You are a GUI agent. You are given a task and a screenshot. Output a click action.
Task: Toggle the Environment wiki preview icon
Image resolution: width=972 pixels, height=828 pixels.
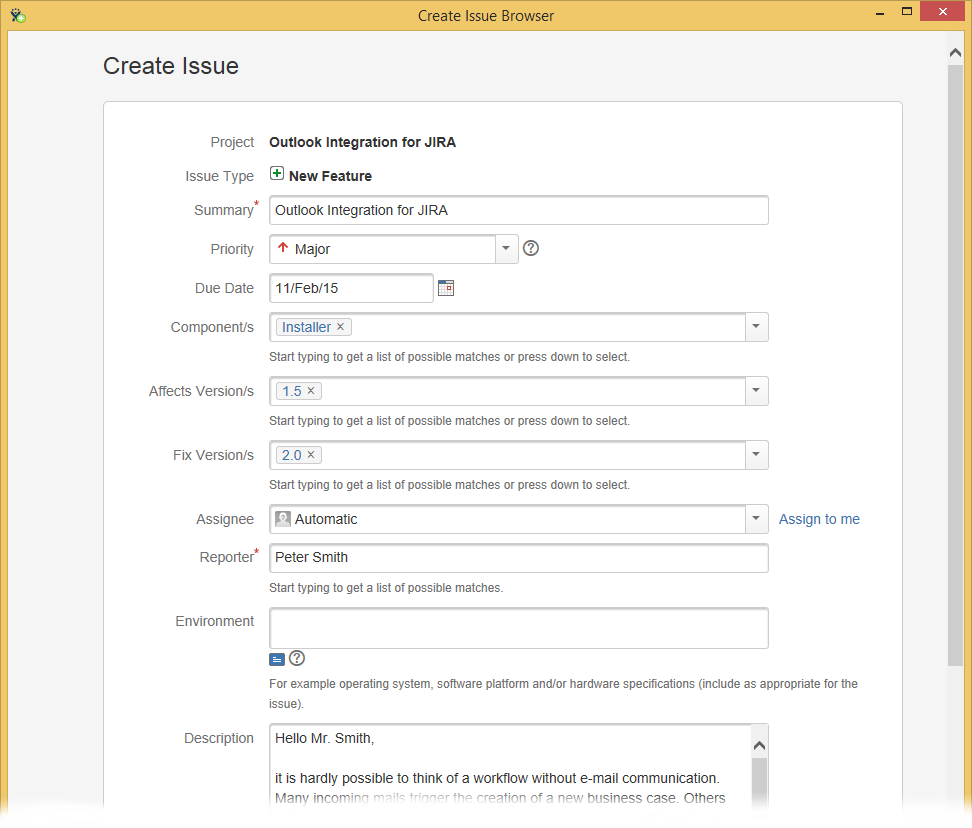click(277, 659)
